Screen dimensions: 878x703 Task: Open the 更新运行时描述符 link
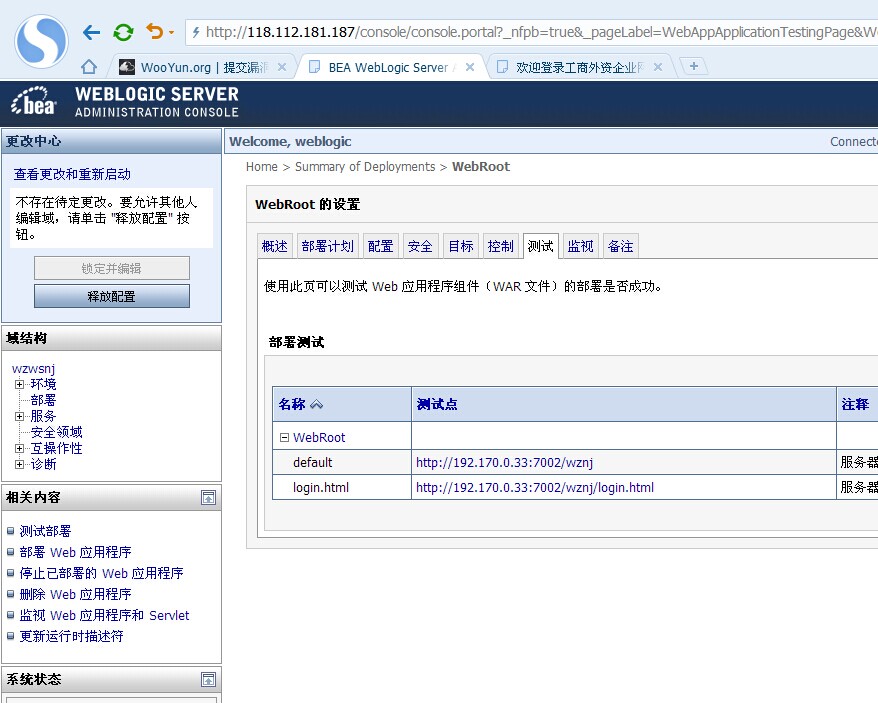point(71,636)
